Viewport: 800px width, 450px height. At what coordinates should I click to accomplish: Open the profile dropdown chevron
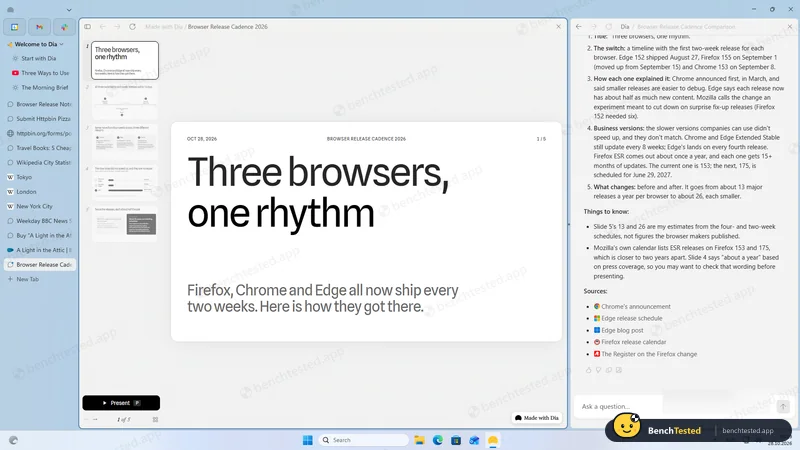(69, 10)
